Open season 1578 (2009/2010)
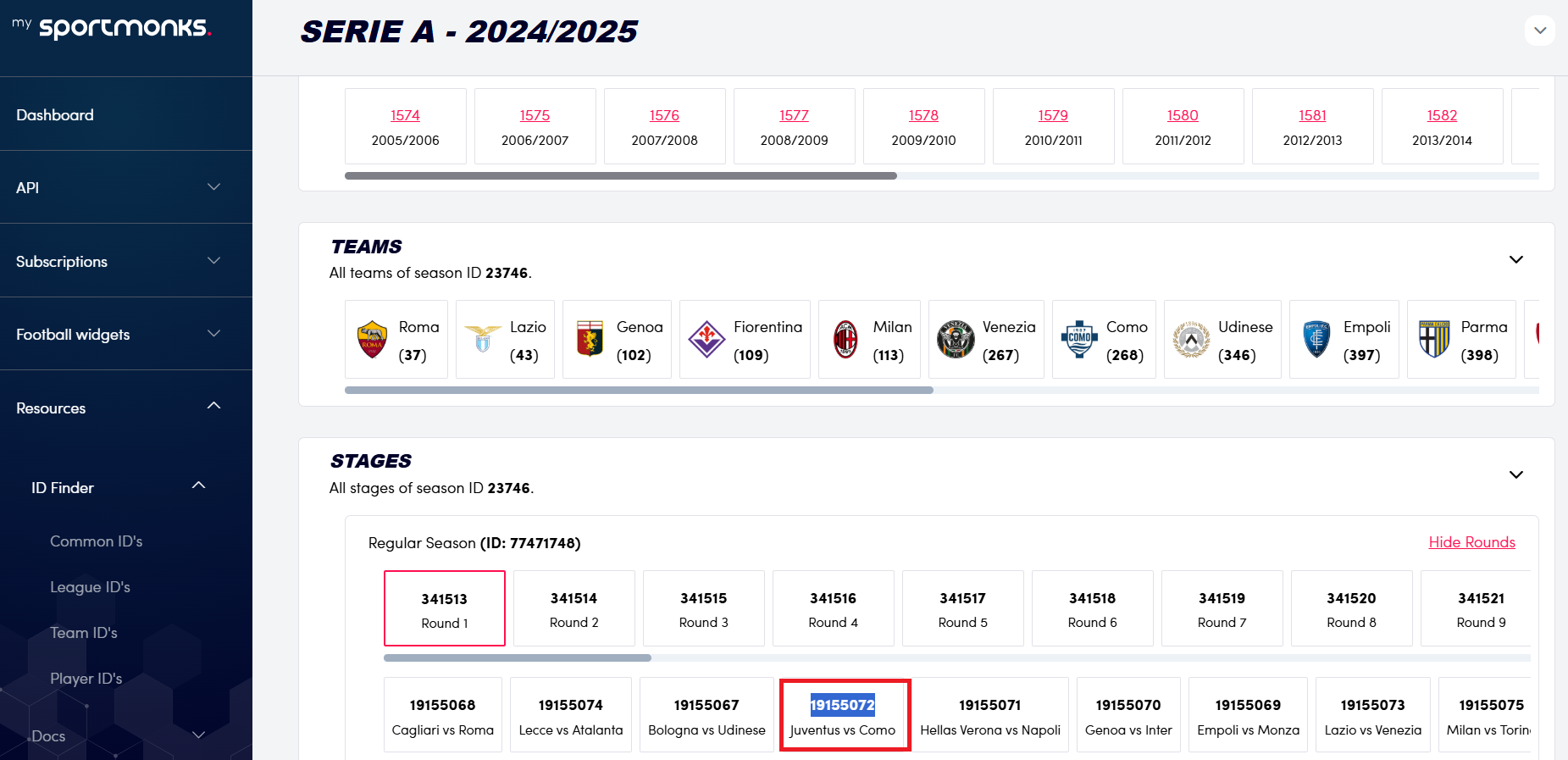 tap(923, 115)
